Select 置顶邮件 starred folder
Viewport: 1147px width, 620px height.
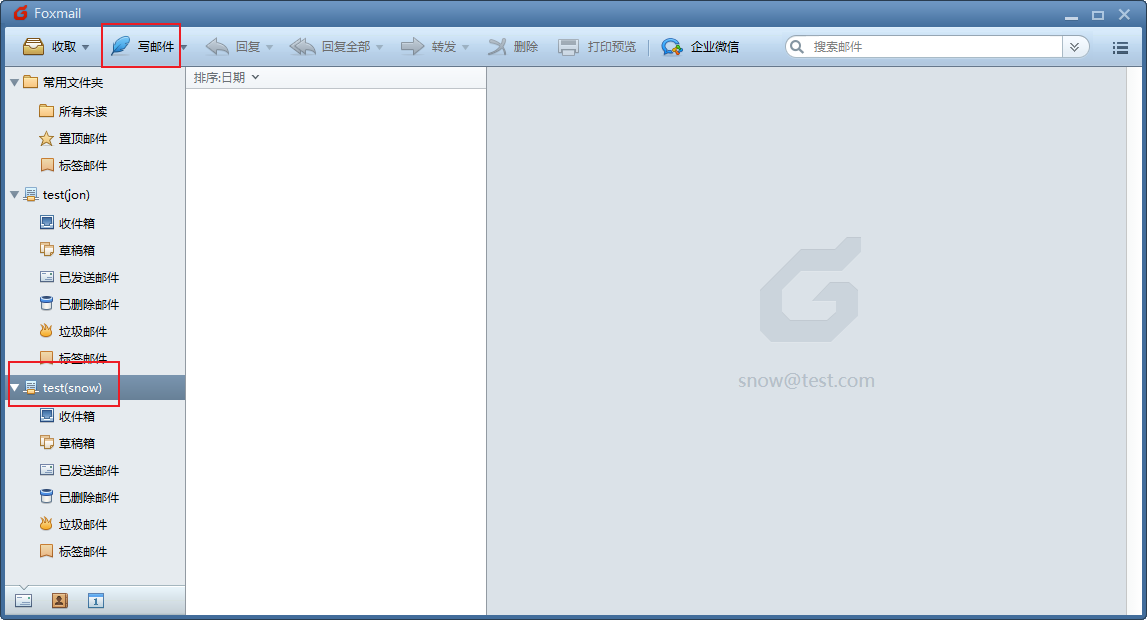pyautogui.click(x=82, y=139)
